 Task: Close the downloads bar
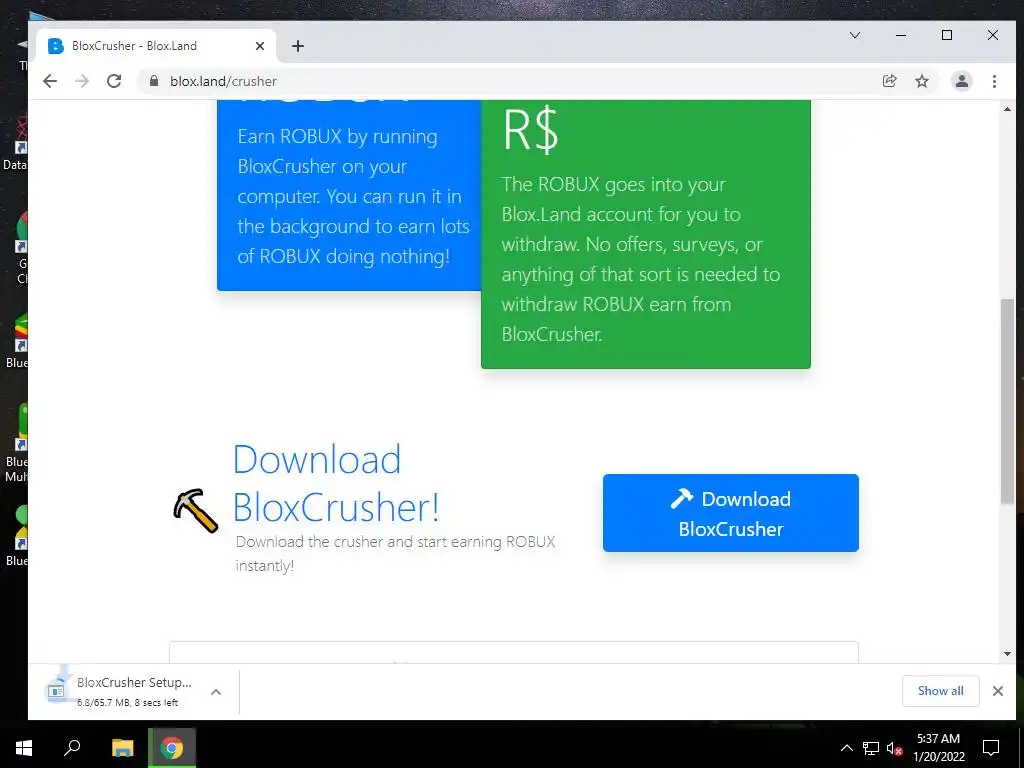[997, 691]
